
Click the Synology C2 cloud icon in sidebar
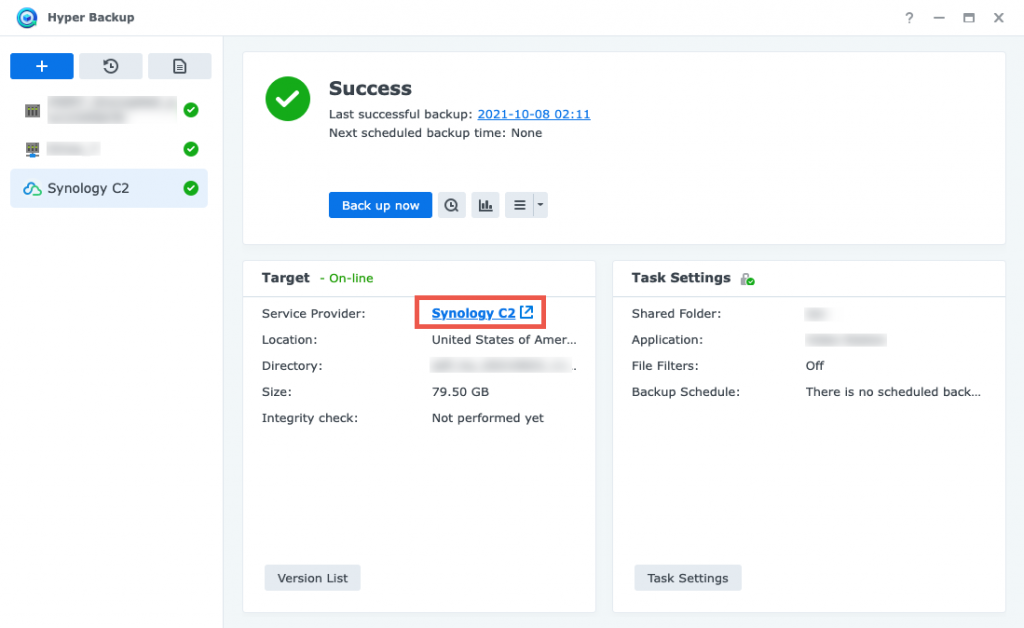tap(32, 189)
